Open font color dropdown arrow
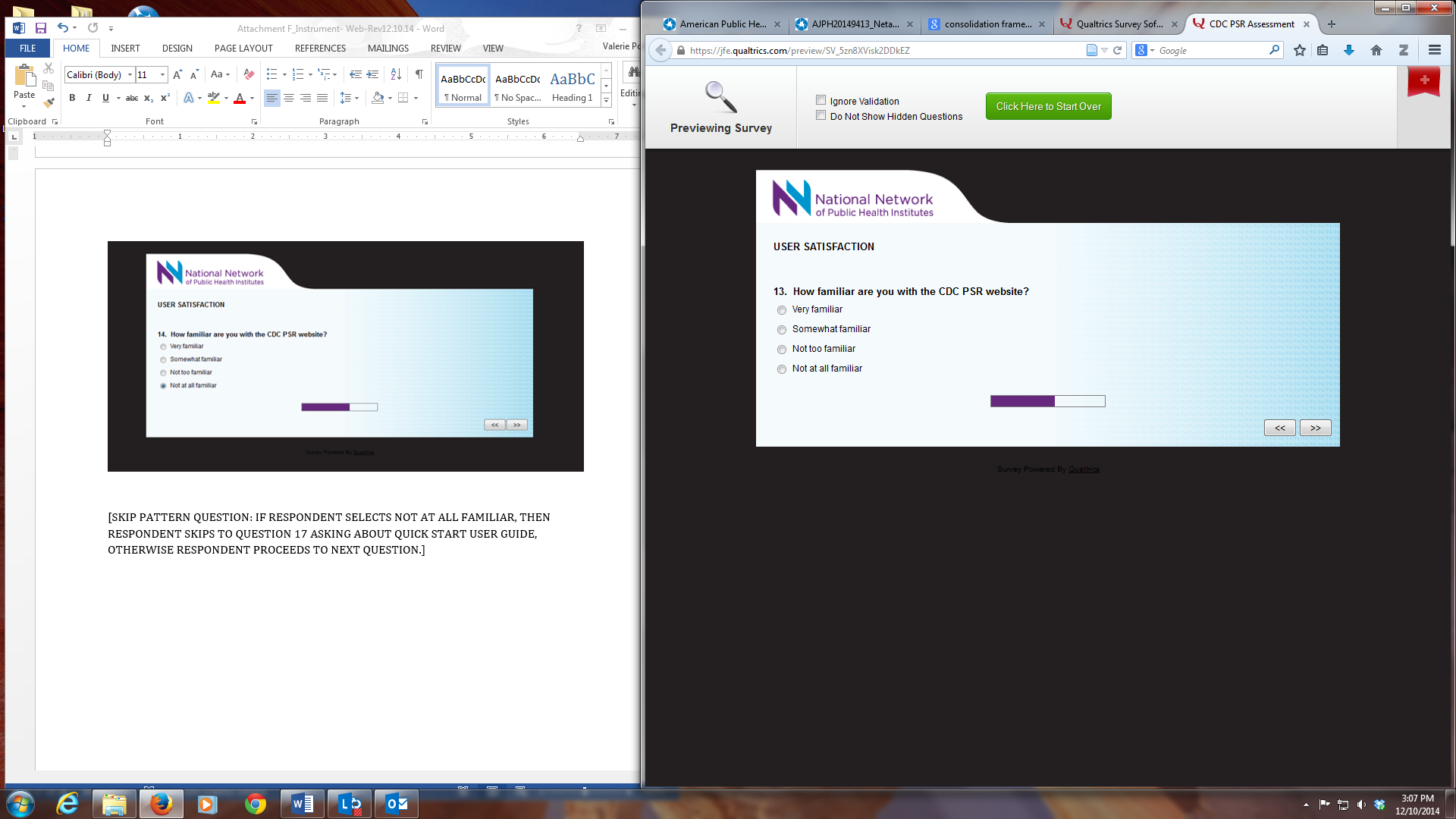The width and height of the screenshot is (1456, 819). [x=252, y=98]
